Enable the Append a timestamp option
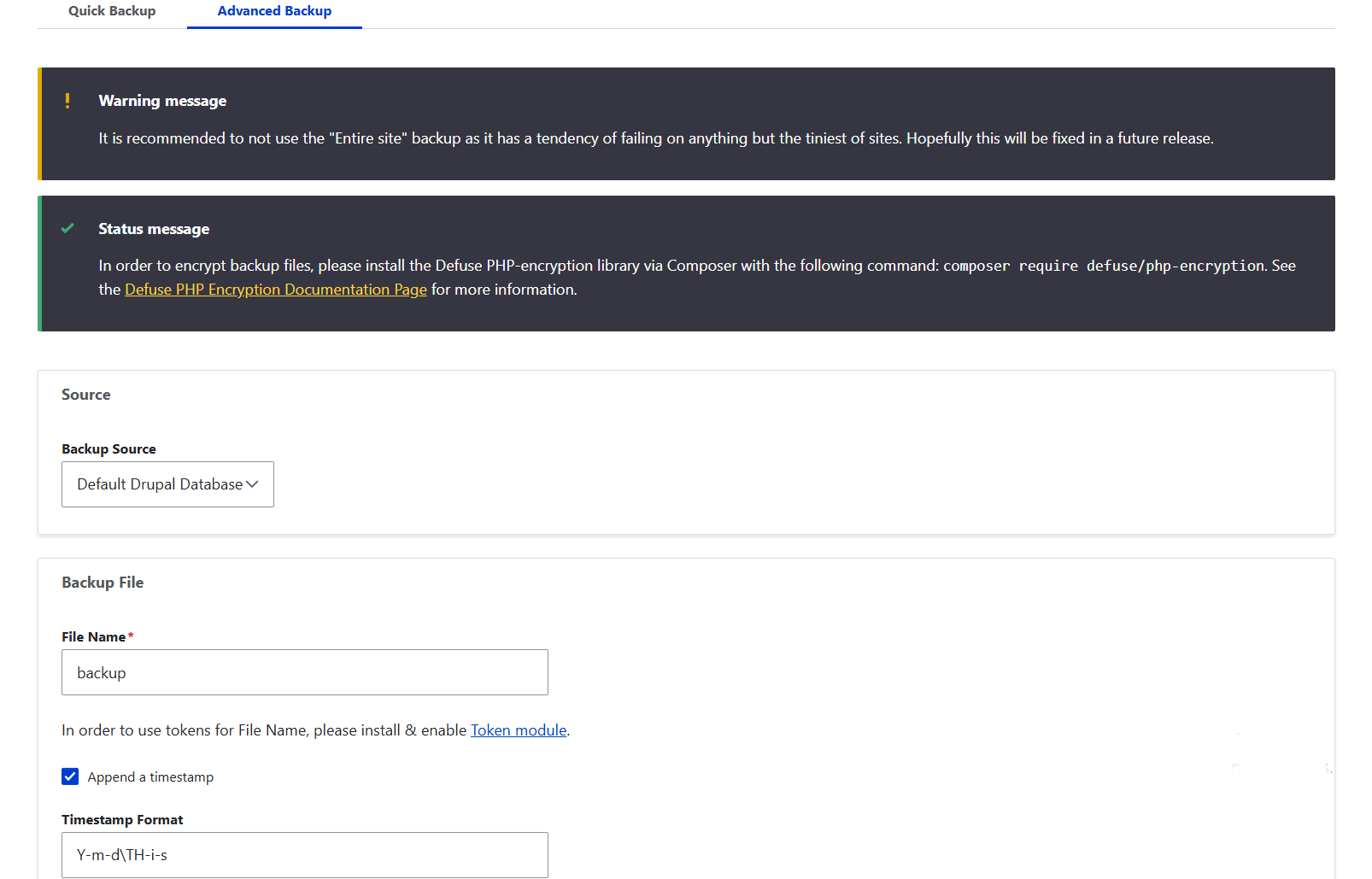The width and height of the screenshot is (1372, 879). [x=70, y=776]
